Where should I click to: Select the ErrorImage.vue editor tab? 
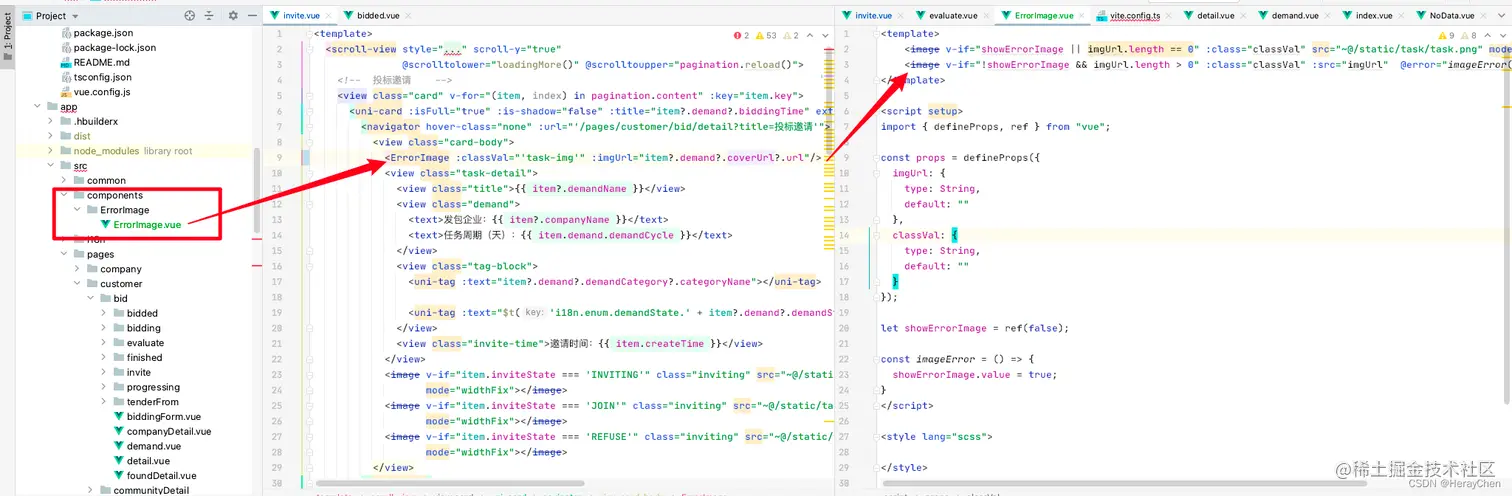coord(1041,16)
